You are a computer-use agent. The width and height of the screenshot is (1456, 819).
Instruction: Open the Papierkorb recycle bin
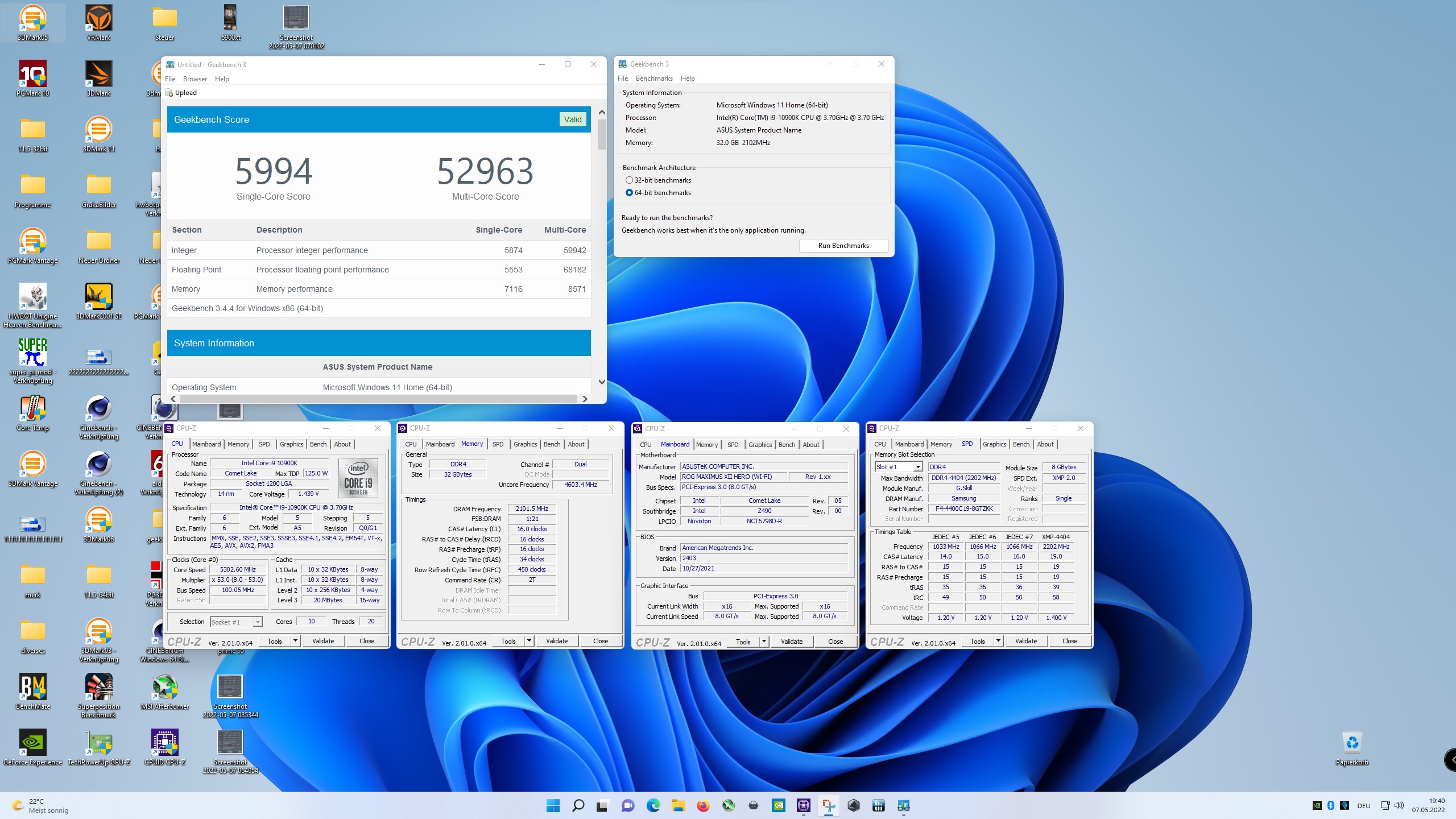[x=1352, y=747]
